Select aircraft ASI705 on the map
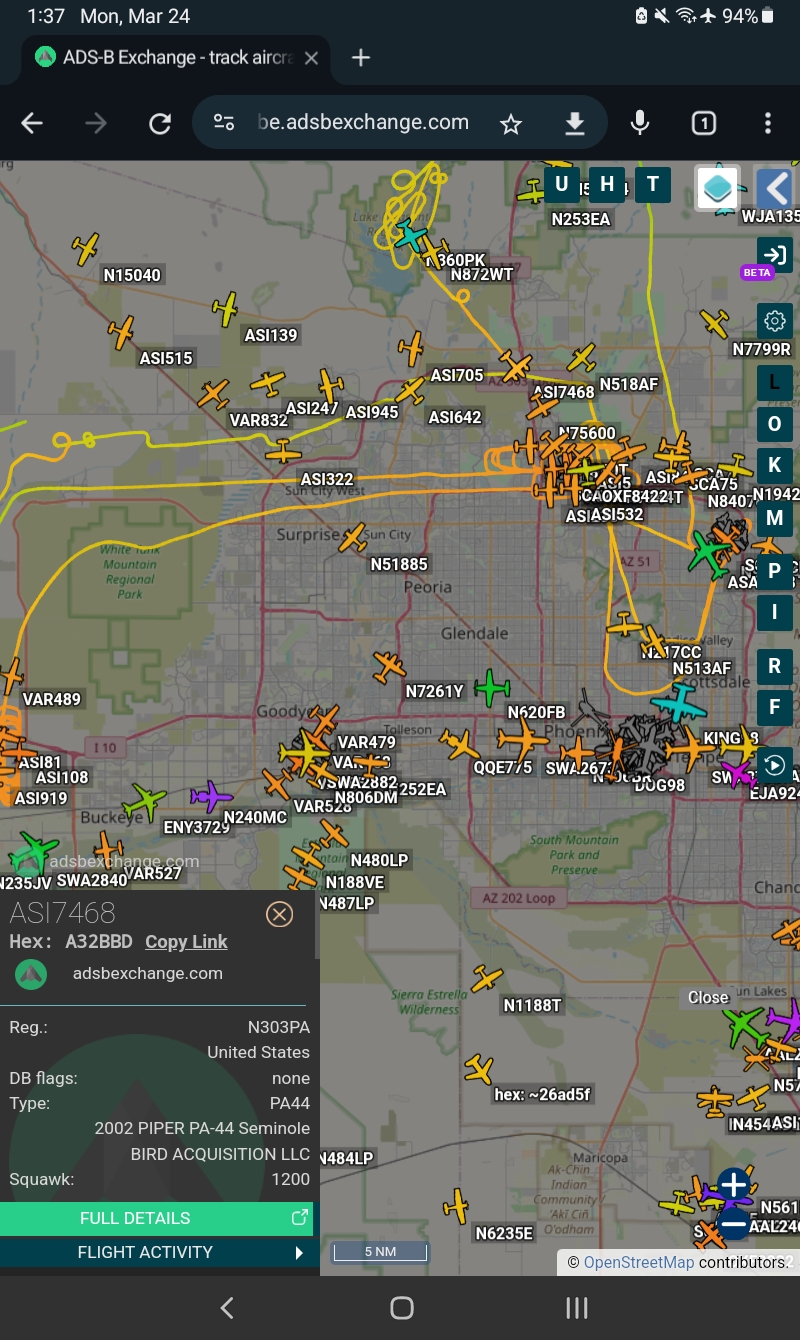Image resolution: width=800 pixels, height=1340 pixels. [x=411, y=349]
